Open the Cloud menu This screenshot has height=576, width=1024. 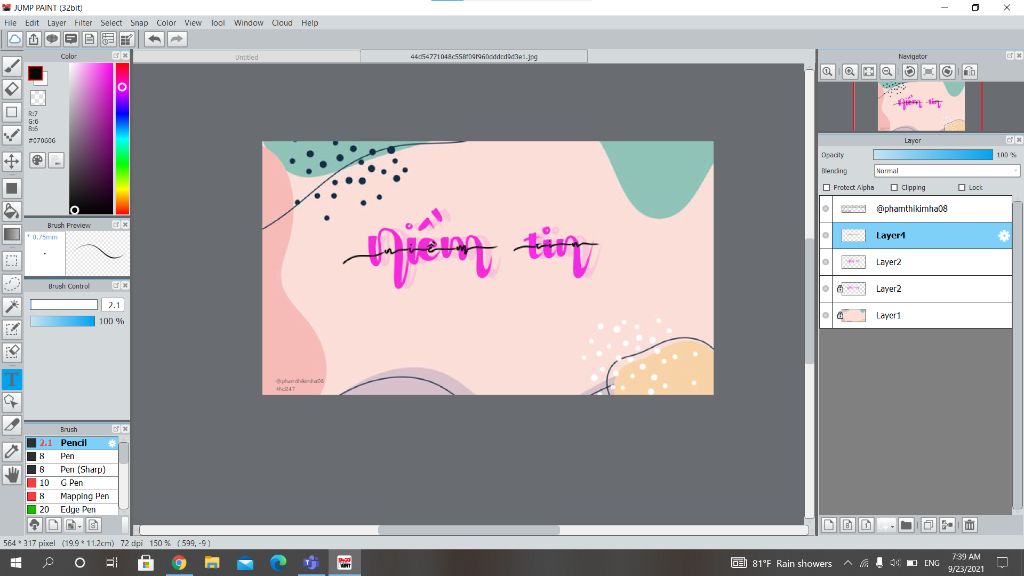[282, 23]
